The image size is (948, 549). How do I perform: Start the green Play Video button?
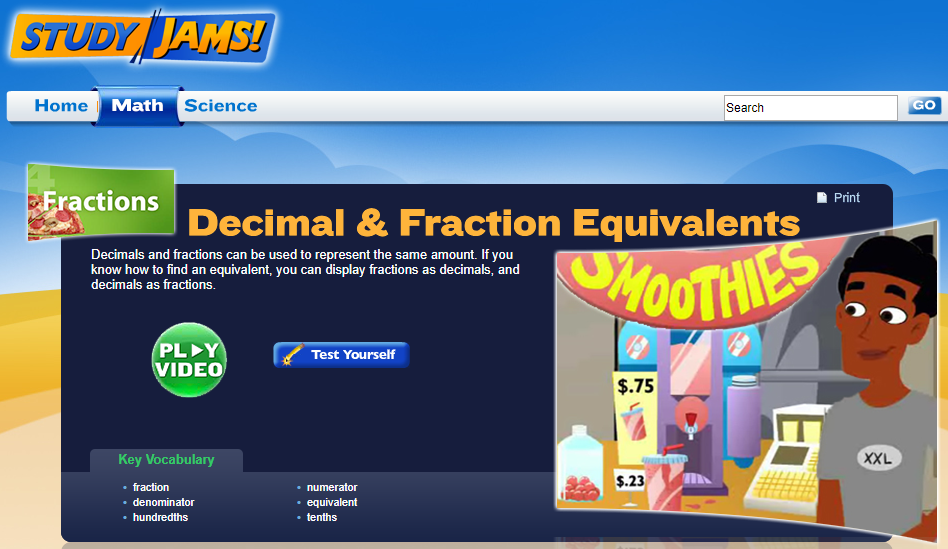(x=189, y=360)
